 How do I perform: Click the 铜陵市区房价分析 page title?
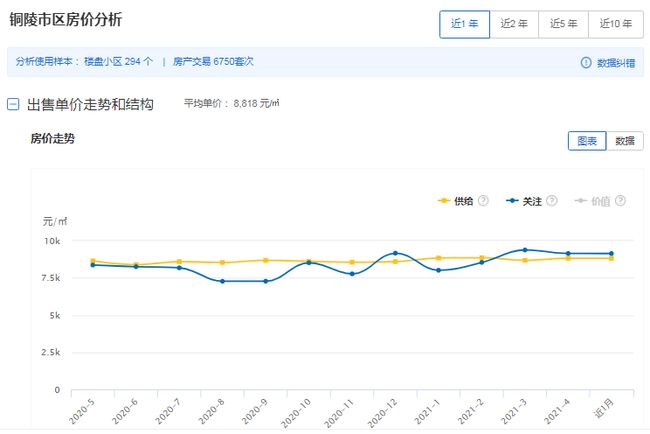(x=65, y=20)
